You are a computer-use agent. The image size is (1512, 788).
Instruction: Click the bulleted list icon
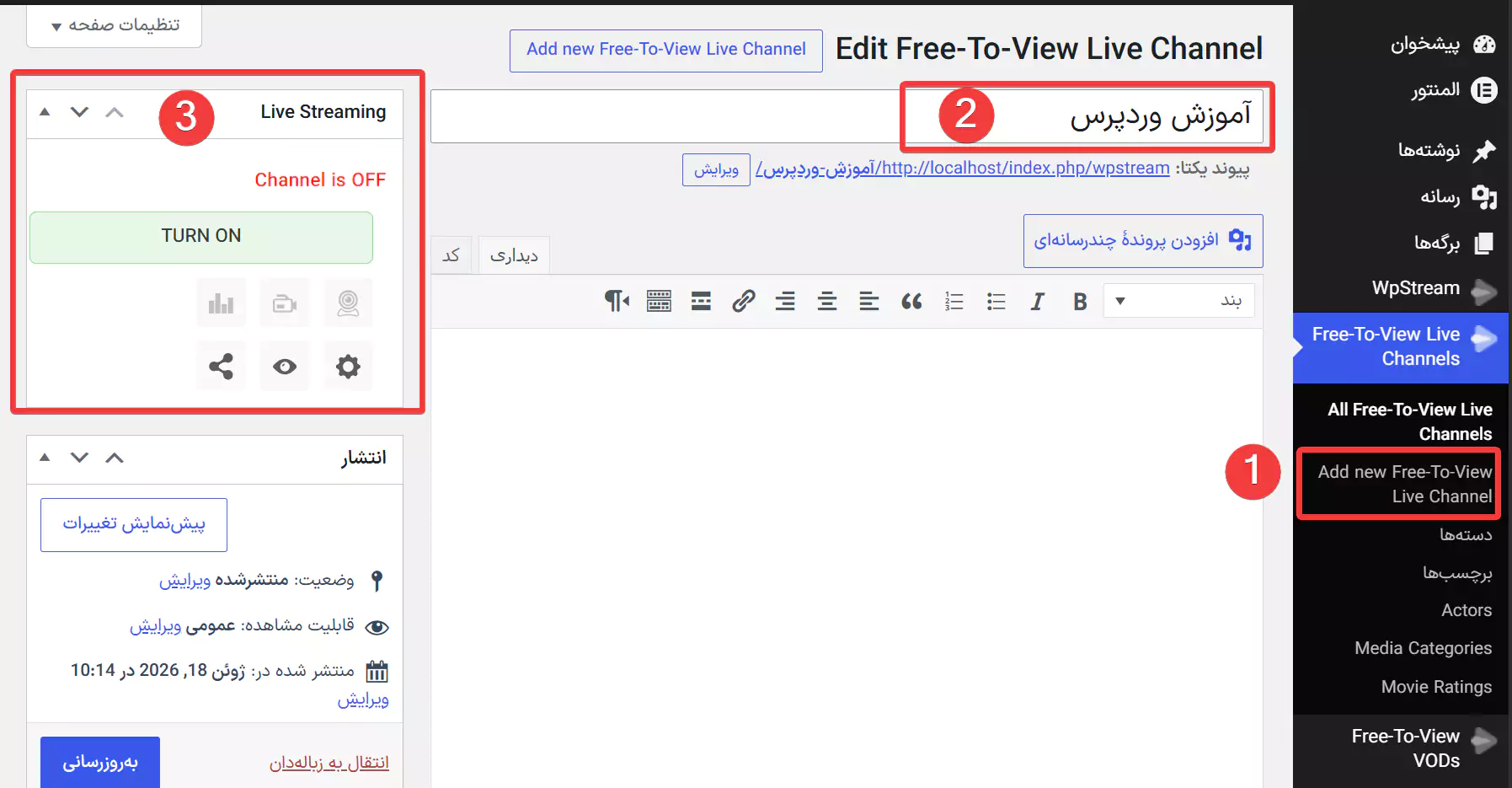(x=996, y=302)
